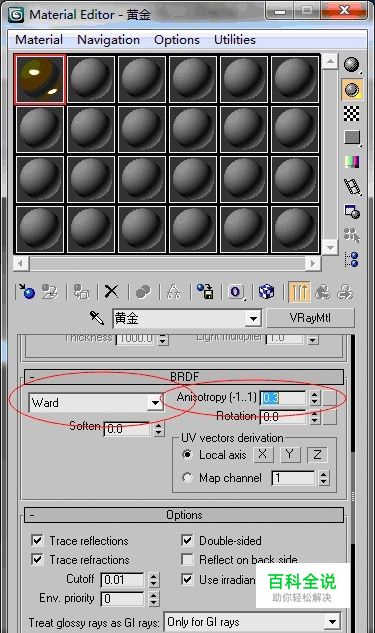Toggle the Use irradiance map checkbox
375x633 pixels.
187,580
